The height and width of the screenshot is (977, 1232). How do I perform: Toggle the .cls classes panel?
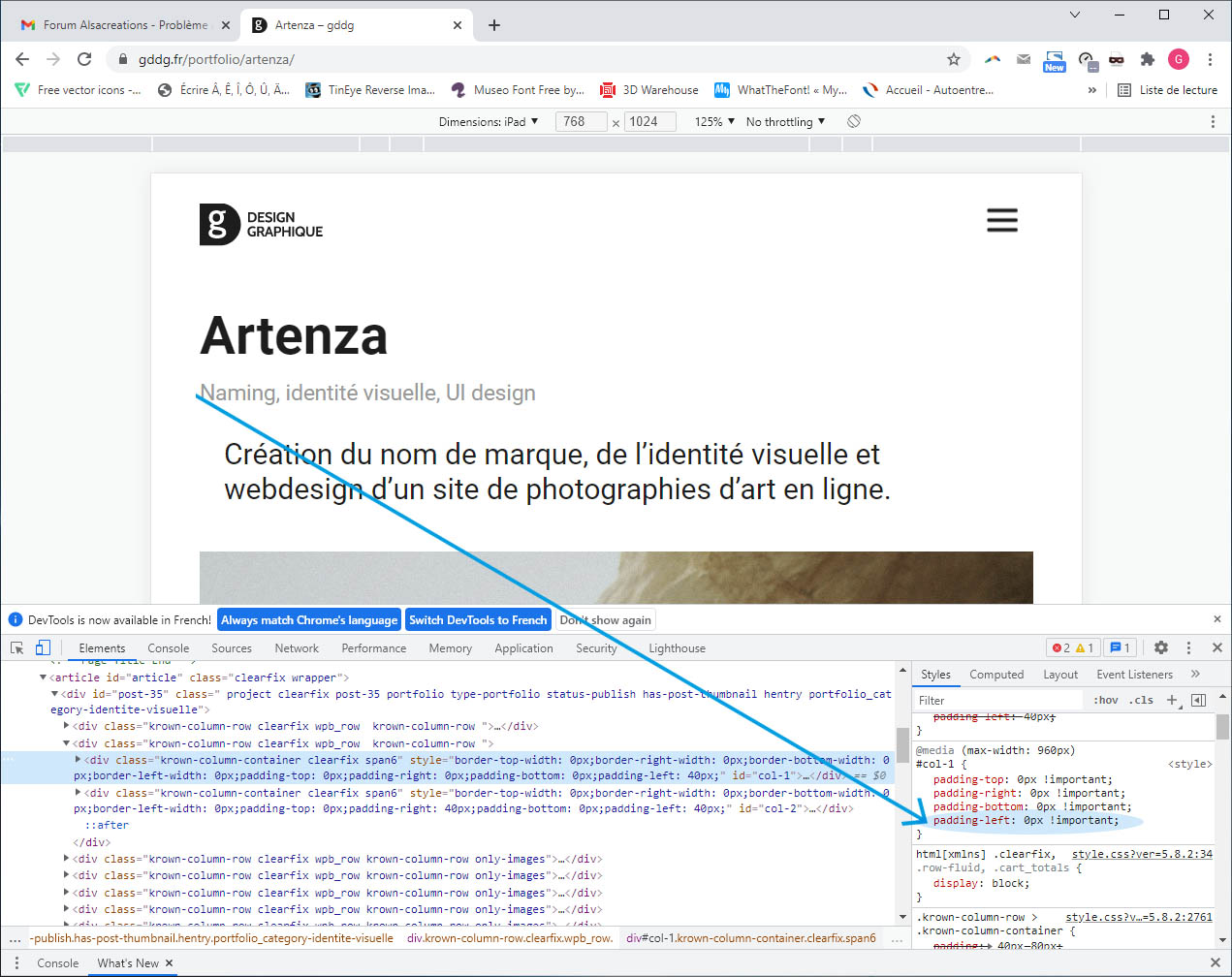pyautogui.click(x=1141, y=700)
